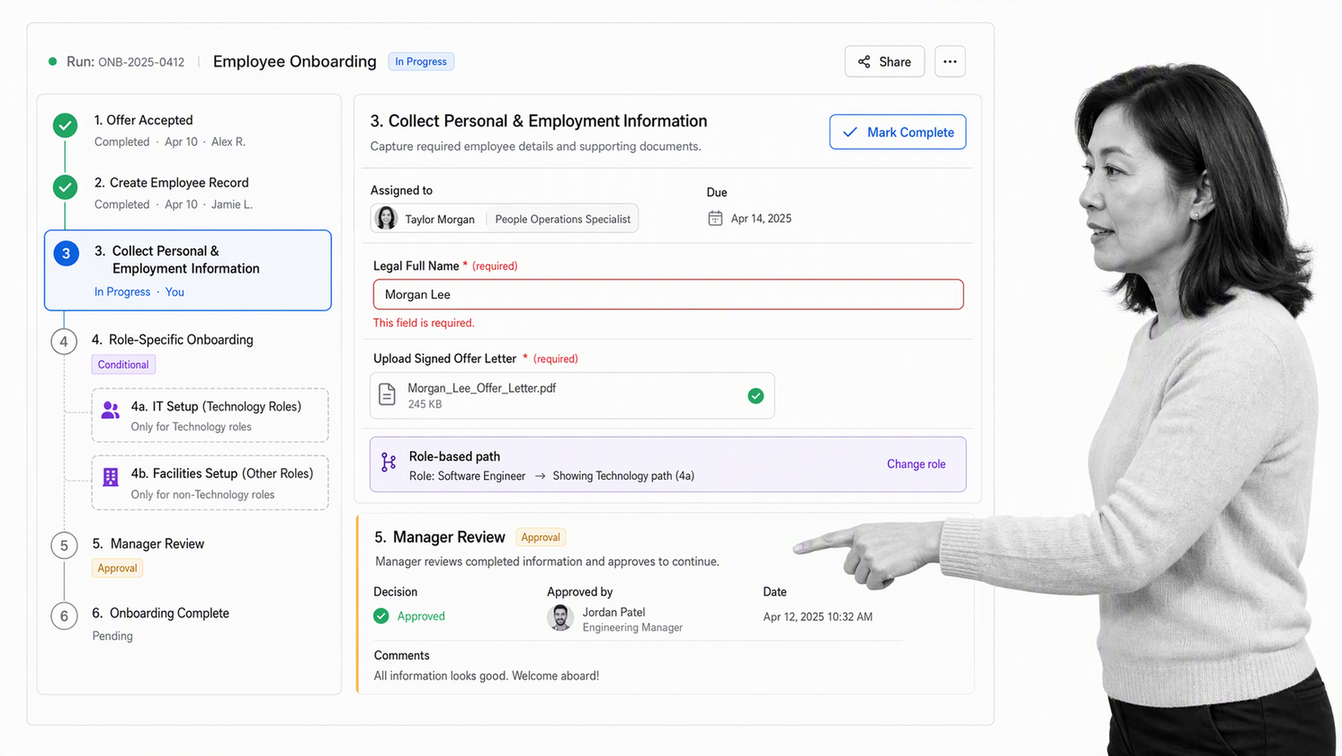Click the green checkmark for Create Employee Record
1342x756 pixels.
click(x=65, y=188)
